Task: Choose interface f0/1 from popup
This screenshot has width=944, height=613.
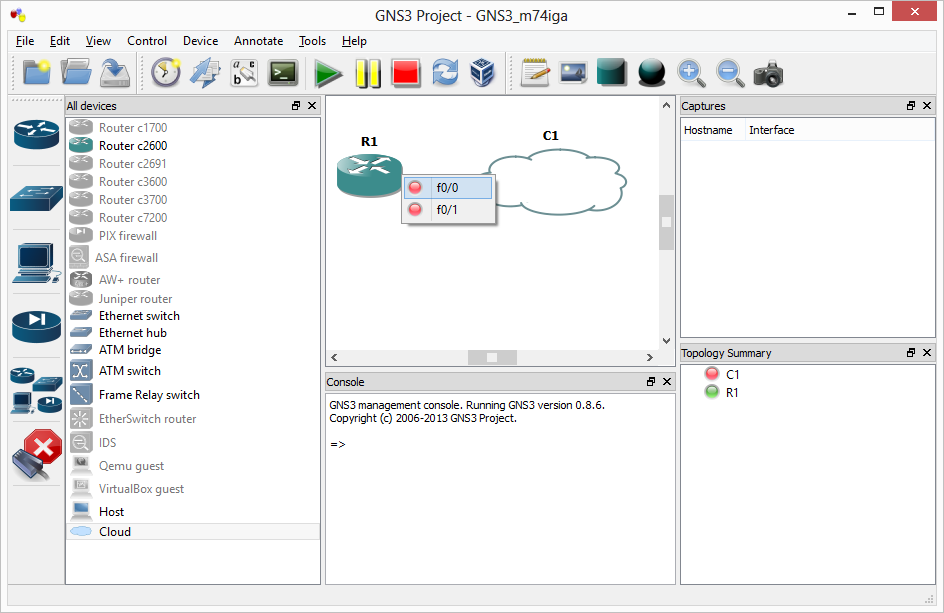Action: tap(449, 210)
